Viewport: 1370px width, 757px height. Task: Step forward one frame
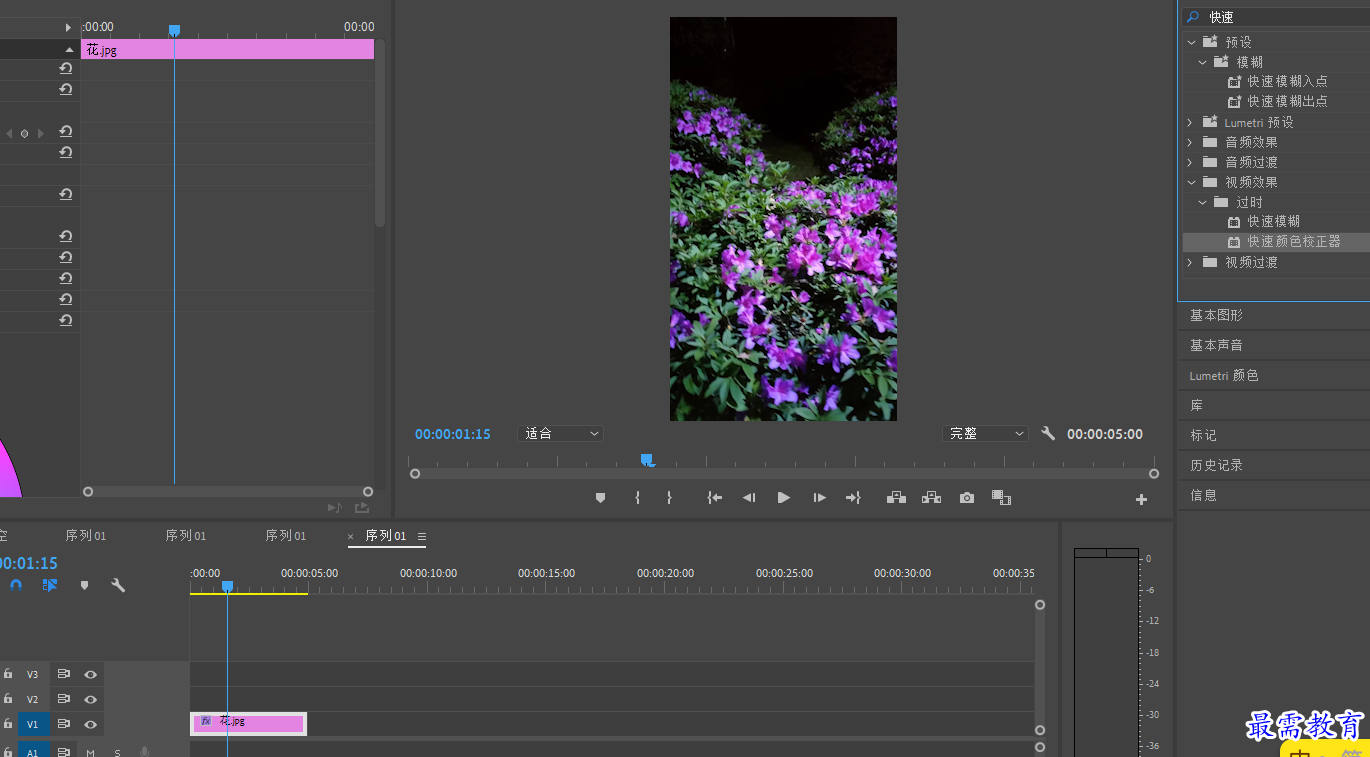tap(819, 498)
